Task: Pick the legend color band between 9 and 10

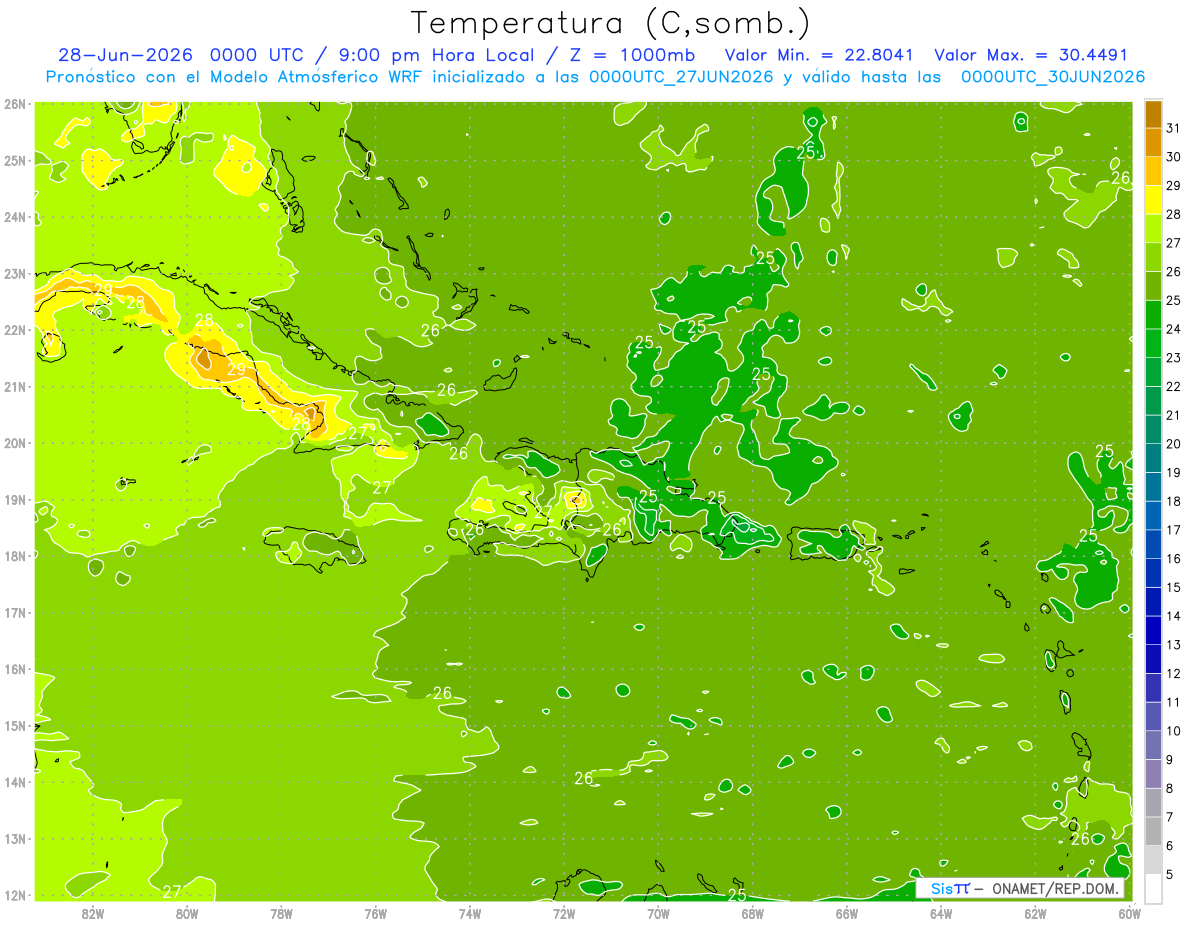Action: 1153,745
